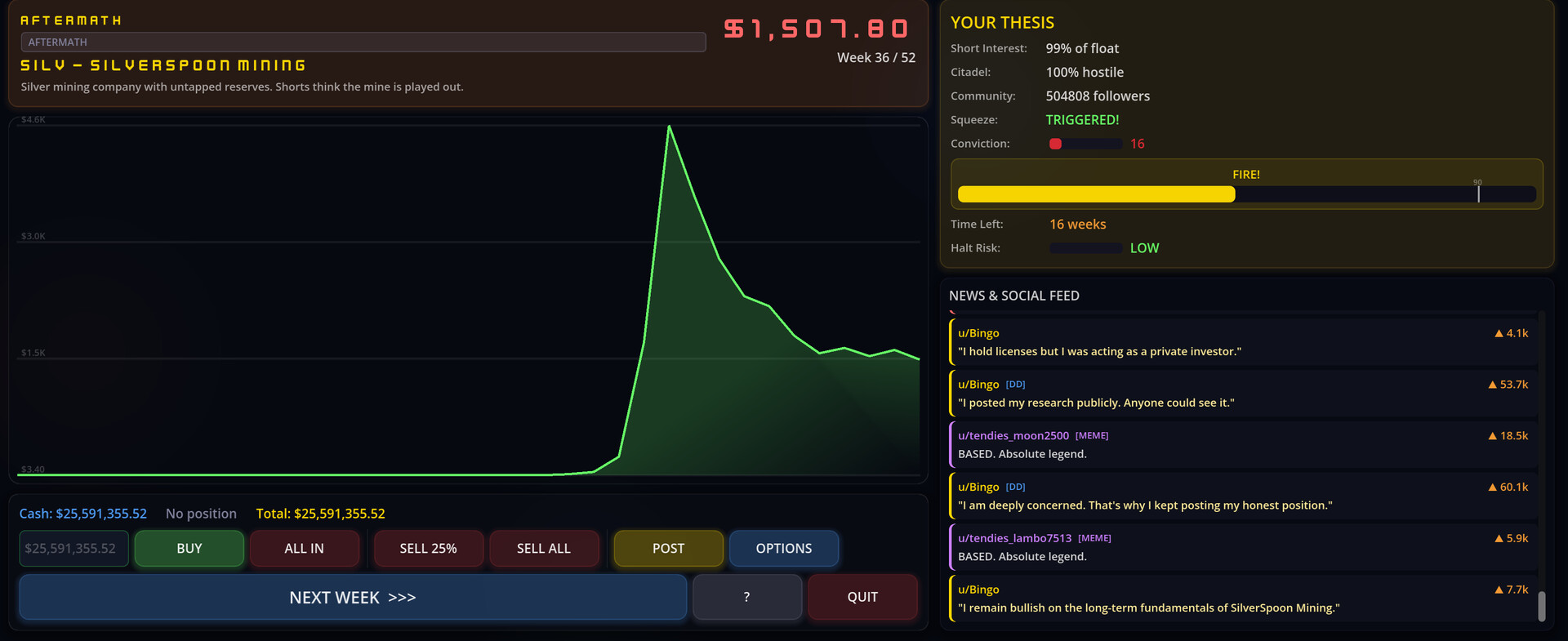1568x641 pixels.
Task: Open u/tendies_moon2500 username in feed
Action: coord(1013,436)
